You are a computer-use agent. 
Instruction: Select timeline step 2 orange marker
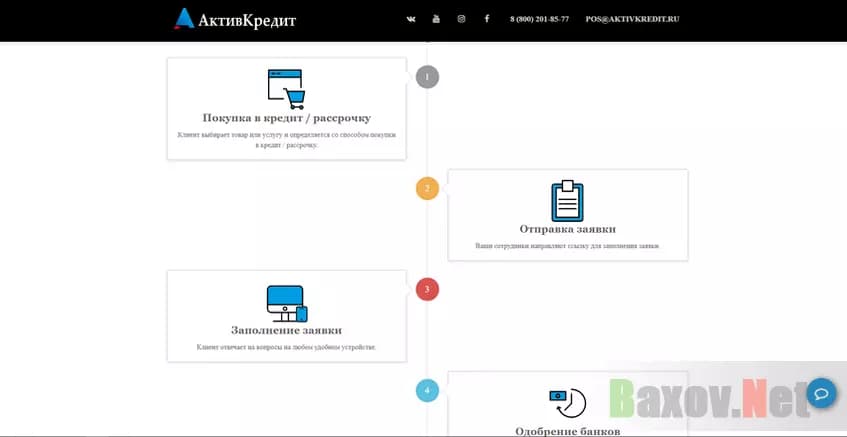[x=427, y=189]
